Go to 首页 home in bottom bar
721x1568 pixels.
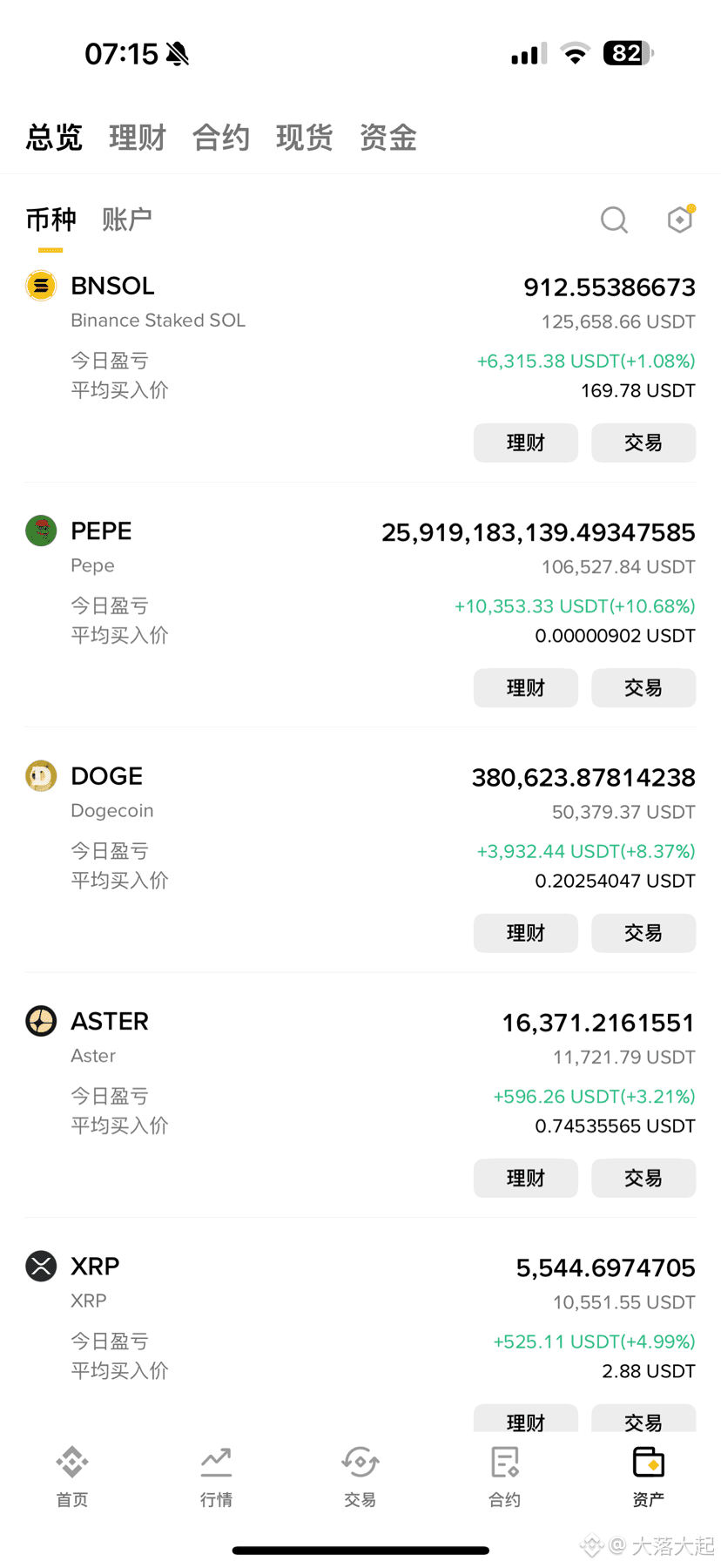pyautogui.click(x=72, y=1476)
